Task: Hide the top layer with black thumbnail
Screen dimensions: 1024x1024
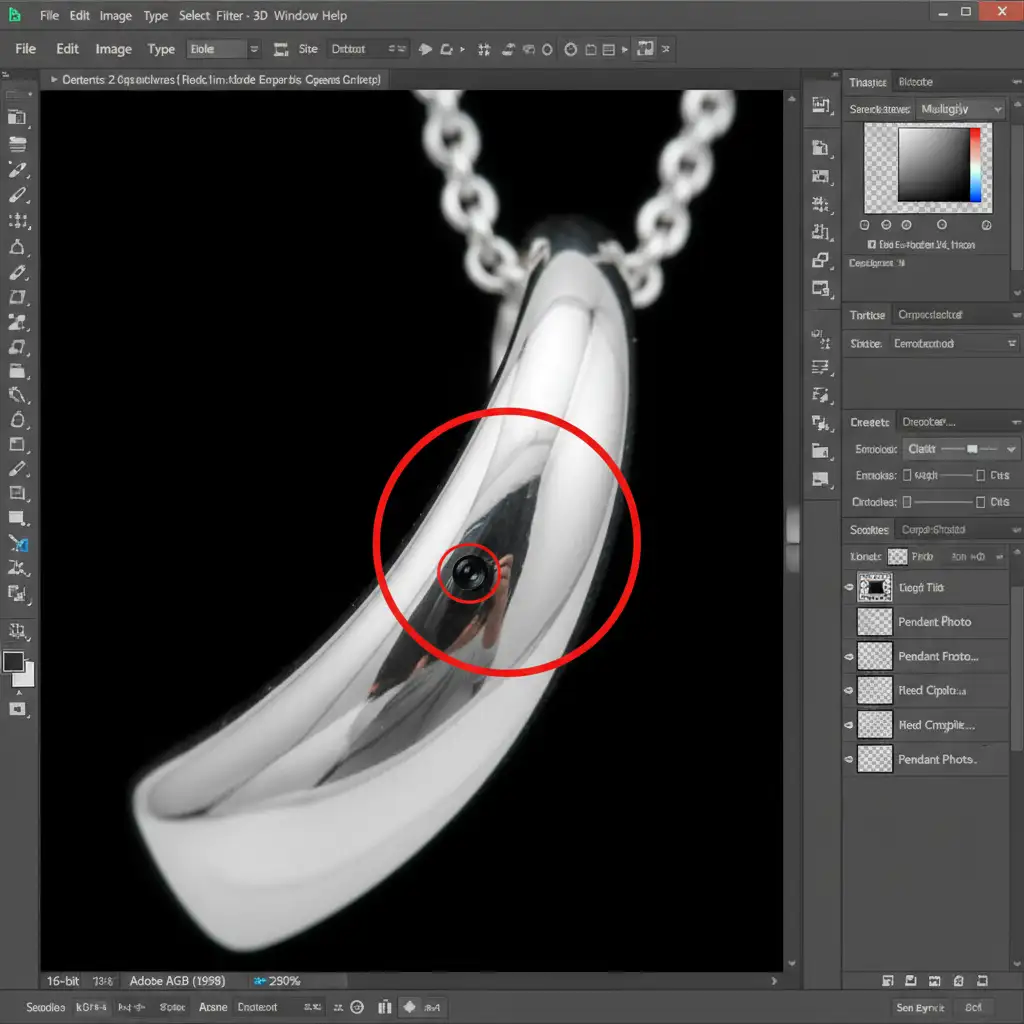Action: pyautogui.click(x=850, y=588)
